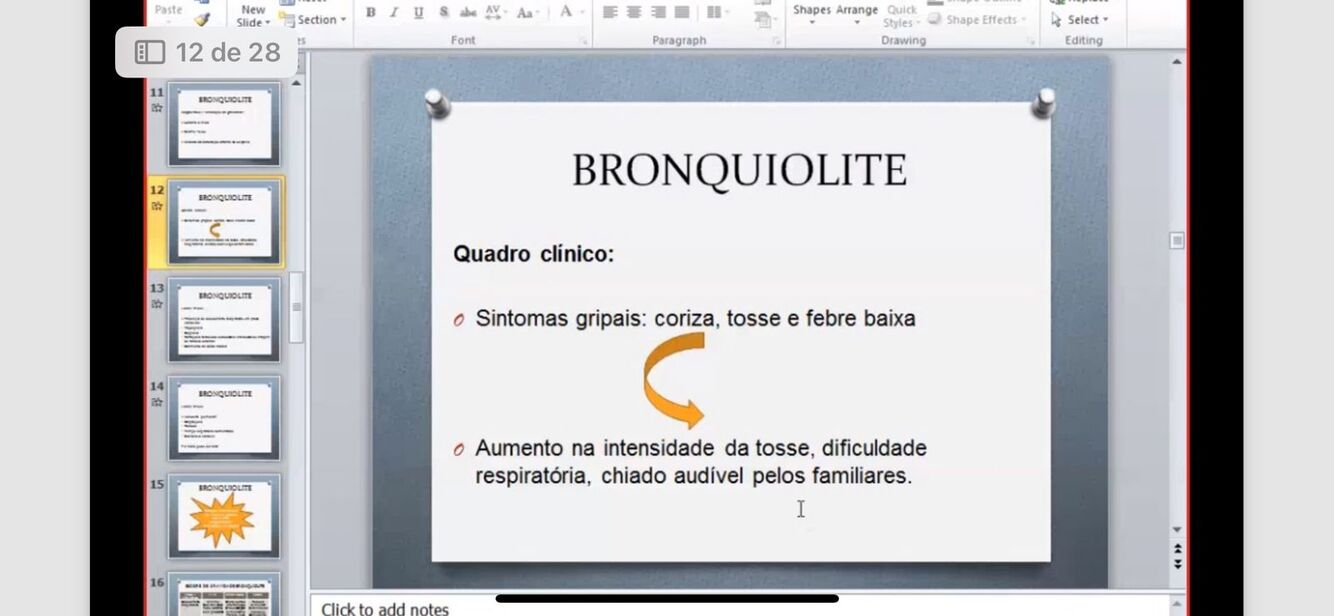Screen dimensions: 1334x616
Task: Open the Drawing dialog launcher
Action: pyautogui.click(x=1030, y=41)
